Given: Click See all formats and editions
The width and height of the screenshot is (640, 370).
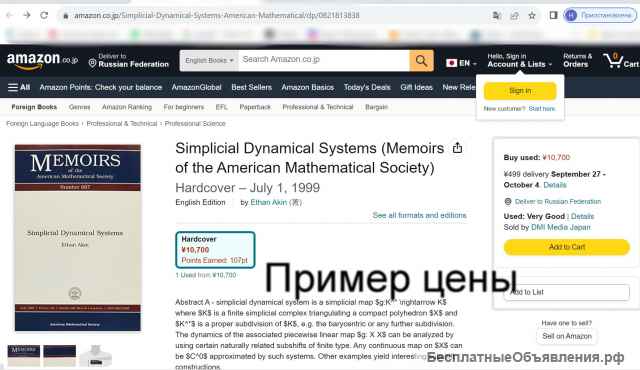Looking at the screenshot, I should click(419, 215).
